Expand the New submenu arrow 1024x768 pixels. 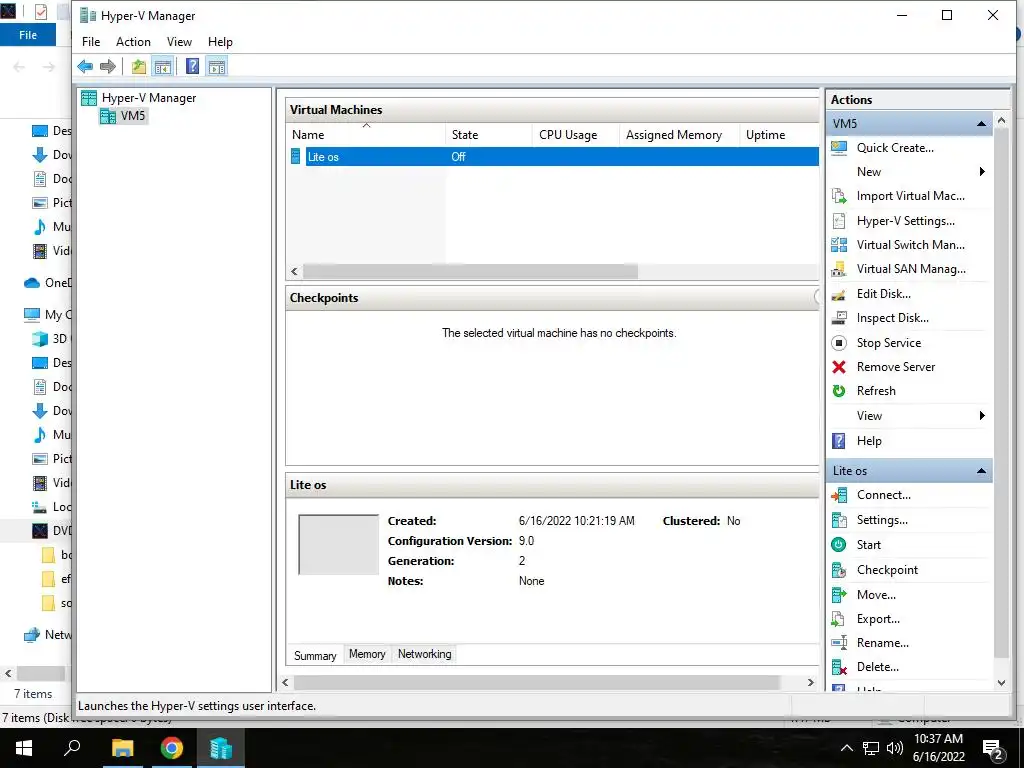pos(982,172)
